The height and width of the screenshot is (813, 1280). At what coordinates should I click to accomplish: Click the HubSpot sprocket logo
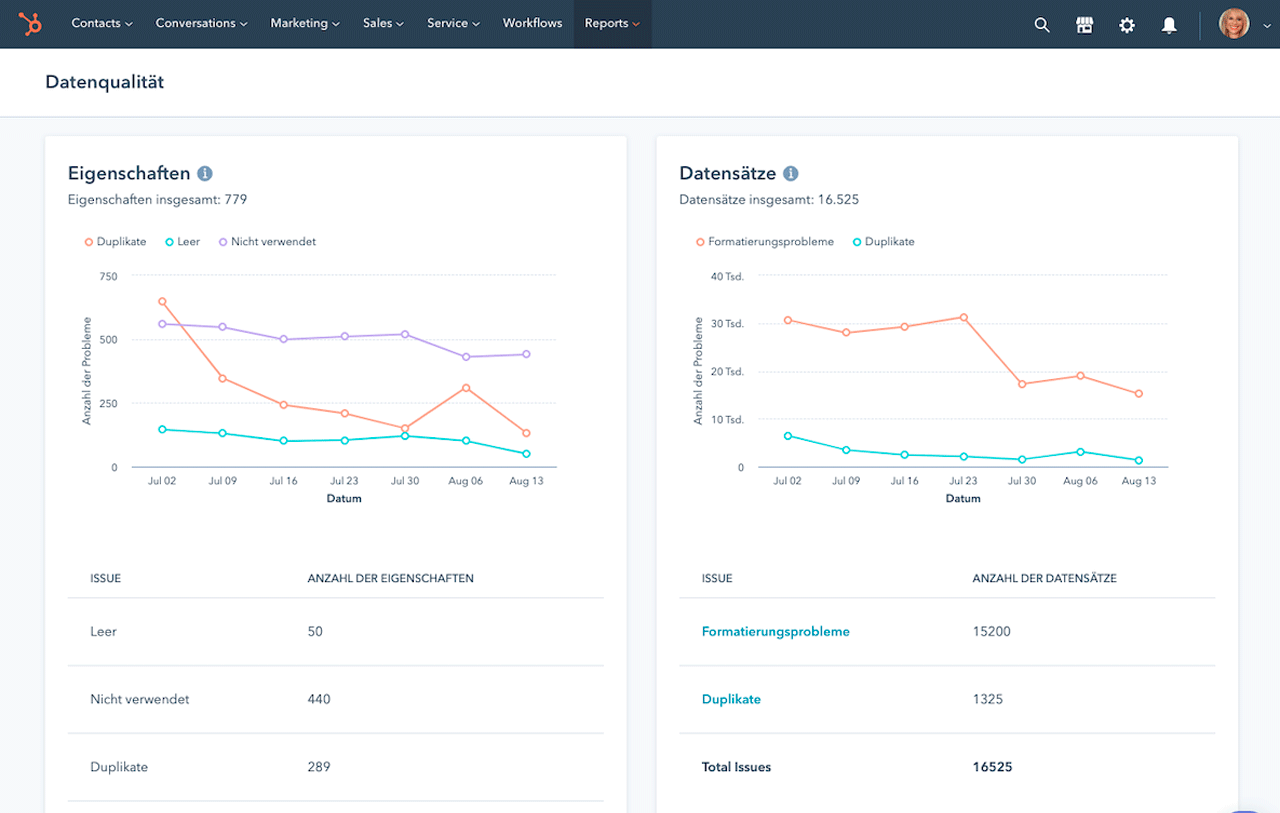[30, 24]
